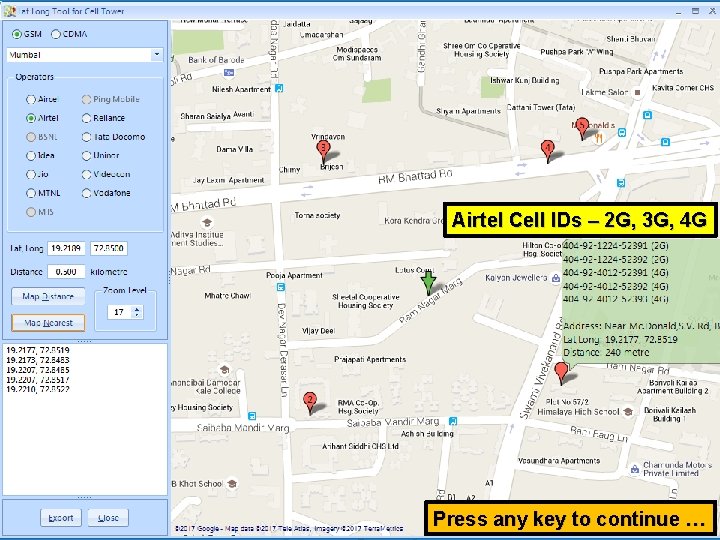Click the Kalyan Jewellers shop icon
Viewport: 720px width, 540px height.
click(x=555, y=278)
